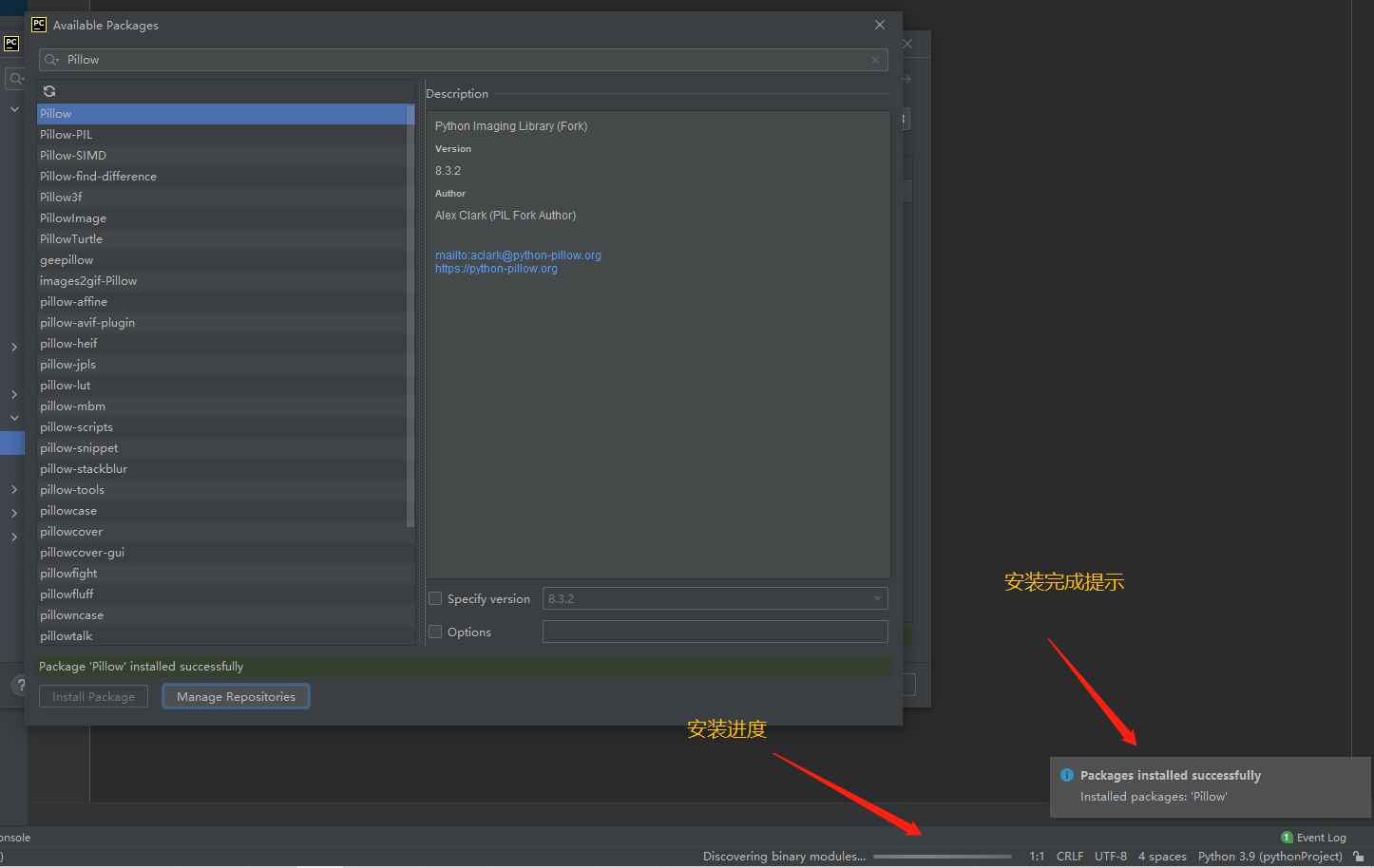
Task: Click the package list vertical scrollbar
Action: pyautogui.click(x=410, y=315)
